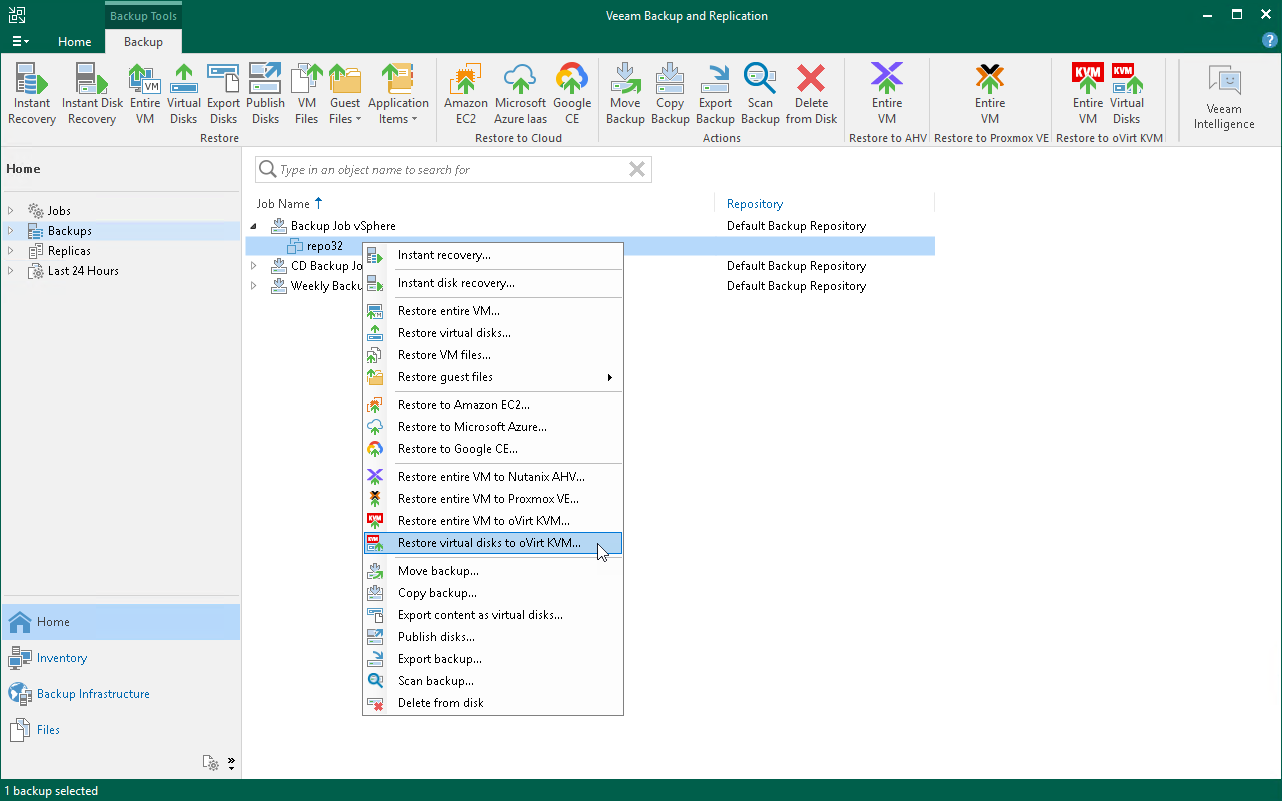Click the Publish Disks icon
This screenshot has height=801, width=1282.
coord(265,93)
